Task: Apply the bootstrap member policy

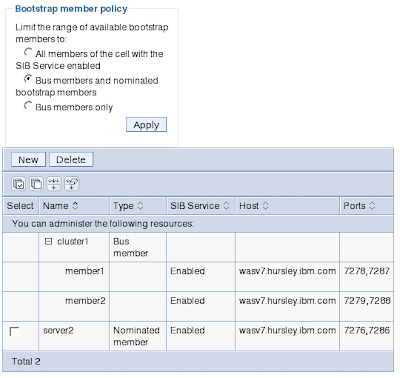Action: (x=146, y=125)
